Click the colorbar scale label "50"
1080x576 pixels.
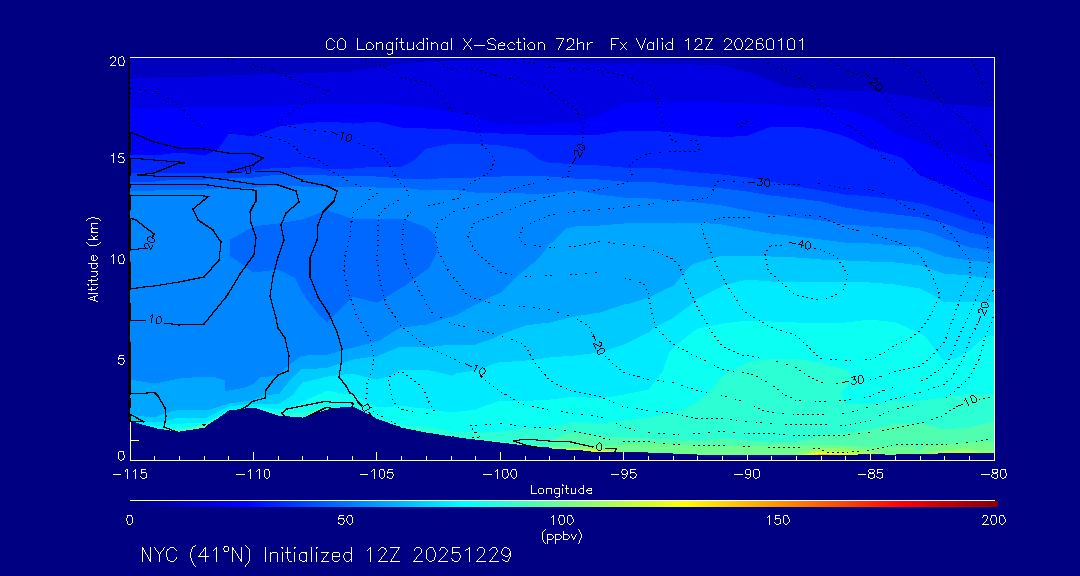[x=346, y=520]
